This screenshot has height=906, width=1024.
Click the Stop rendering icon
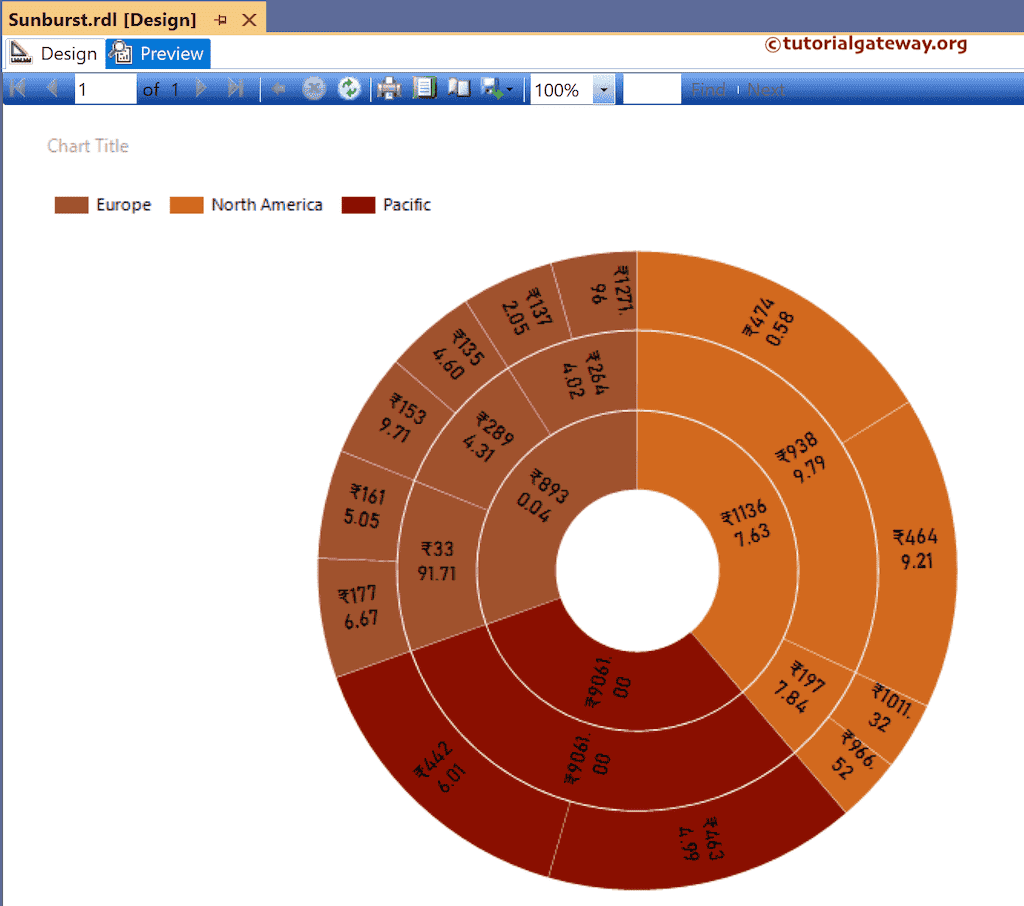[x=312, y=88]
